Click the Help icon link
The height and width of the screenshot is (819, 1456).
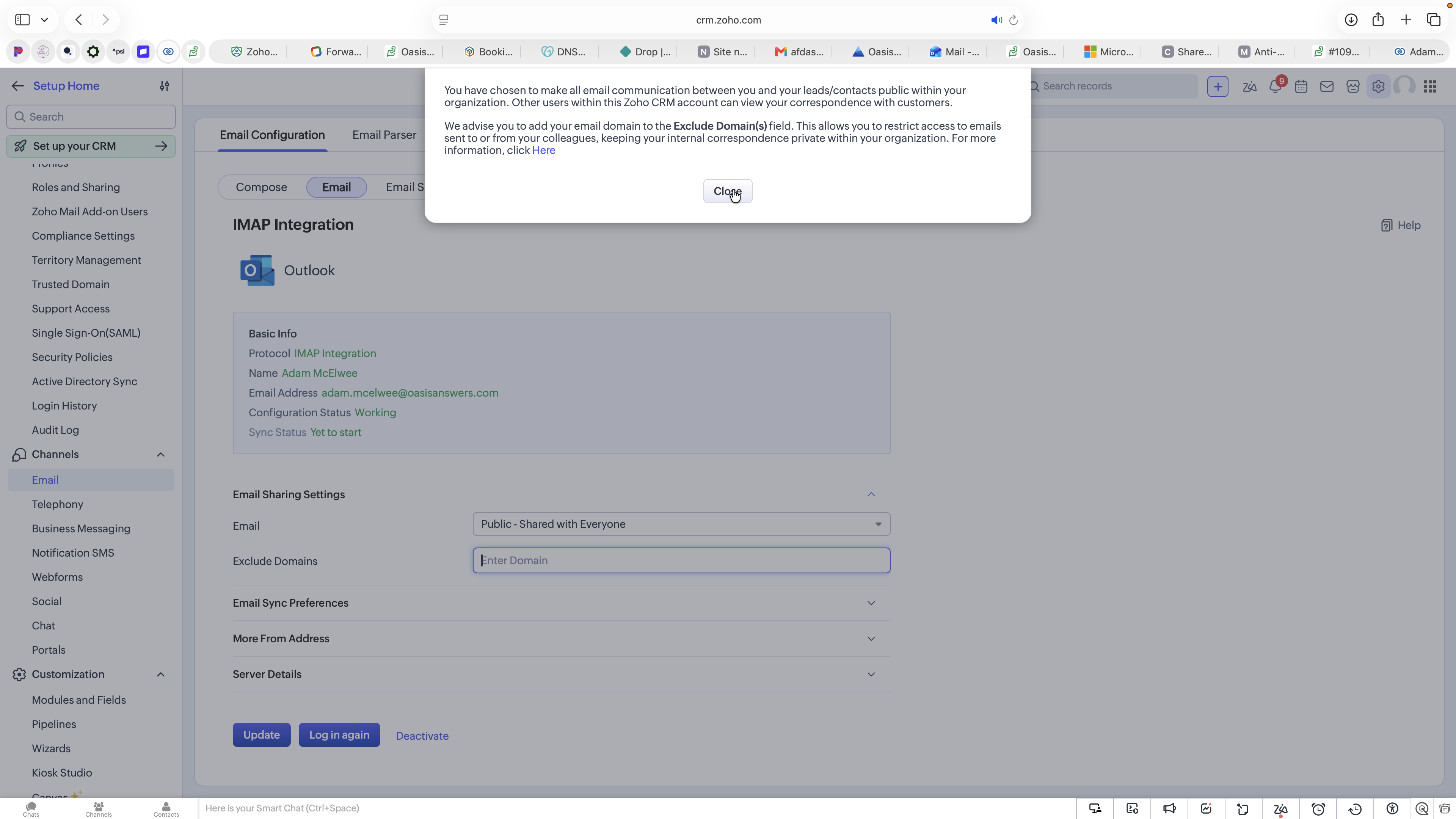1400,226
